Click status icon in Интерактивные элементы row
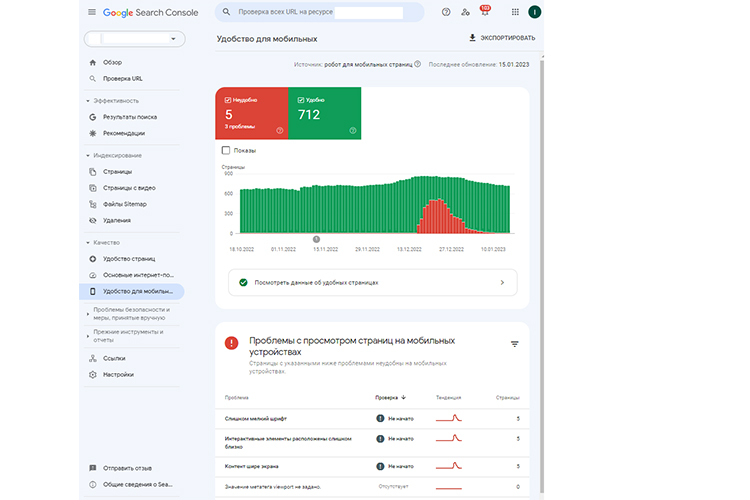 [x=380, y=439]
